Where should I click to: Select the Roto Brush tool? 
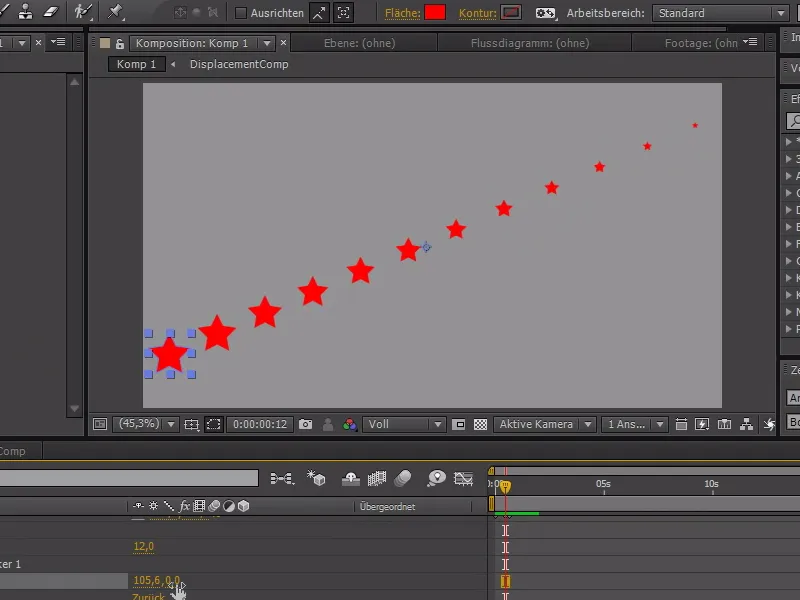point(83,11)
